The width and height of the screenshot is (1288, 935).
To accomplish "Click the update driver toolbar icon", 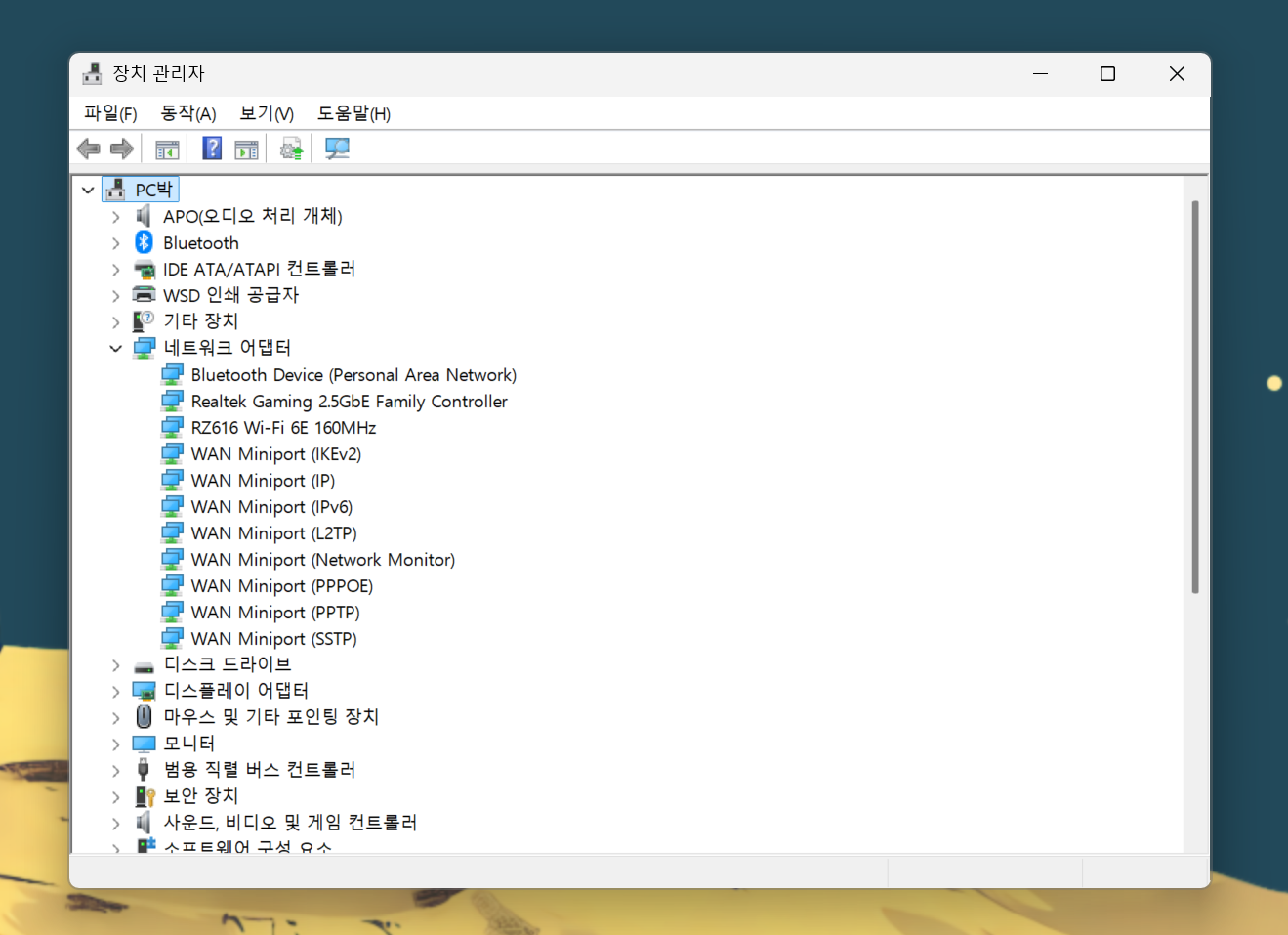I will pos(291,149).
